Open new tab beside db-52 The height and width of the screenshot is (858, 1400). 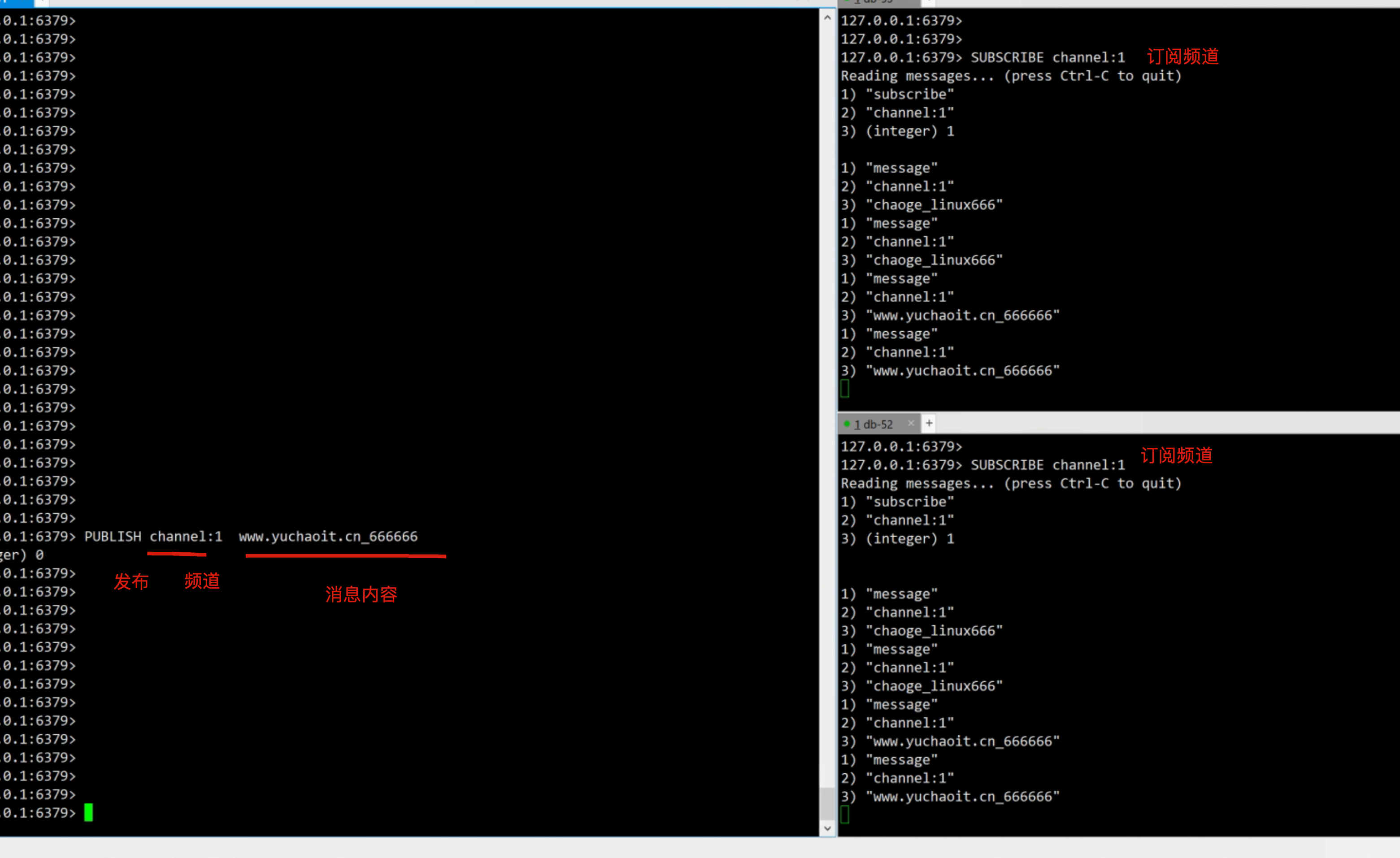[929, 423]
